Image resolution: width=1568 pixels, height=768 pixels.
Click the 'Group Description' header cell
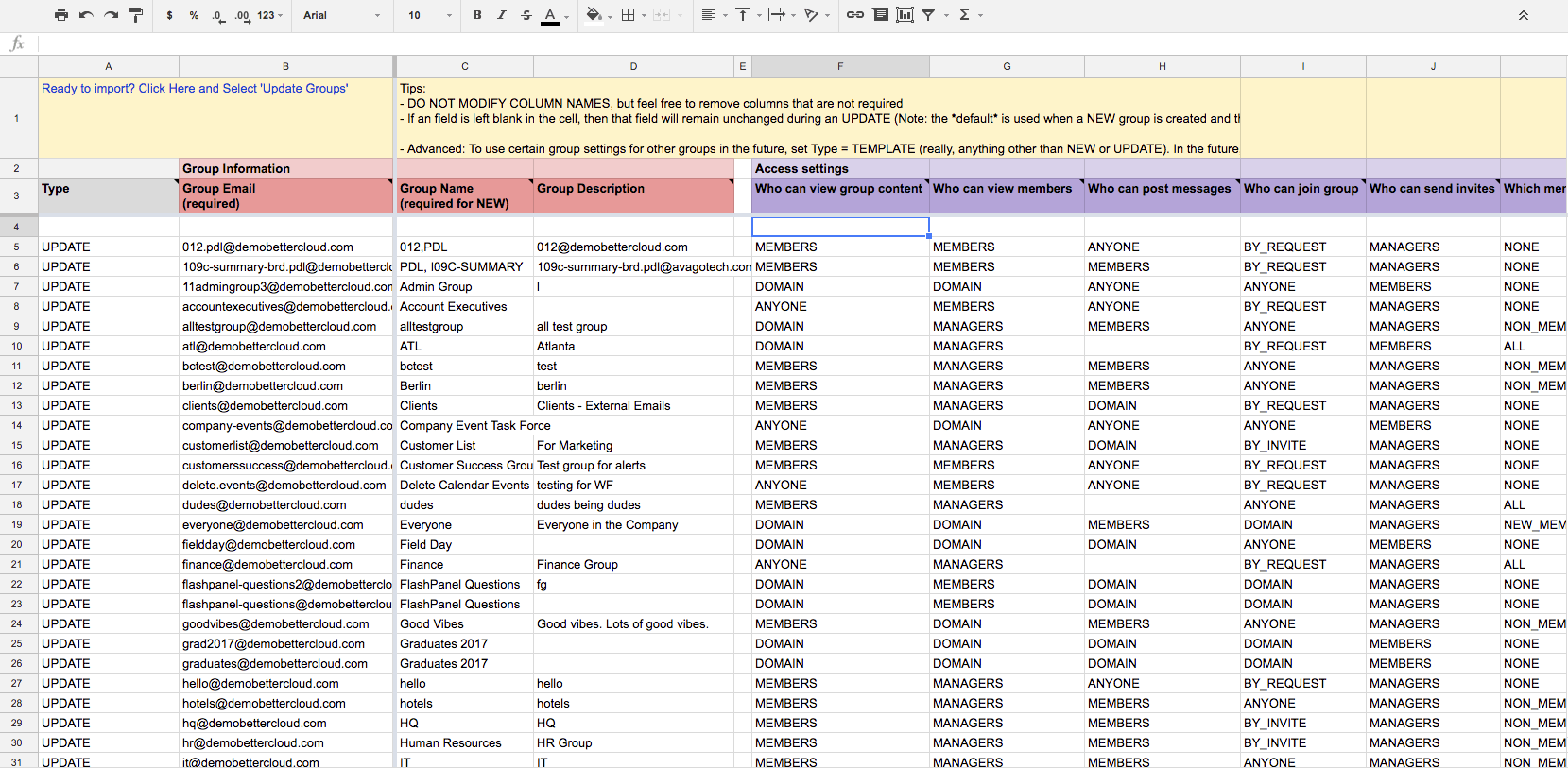[x=633, y=196]
